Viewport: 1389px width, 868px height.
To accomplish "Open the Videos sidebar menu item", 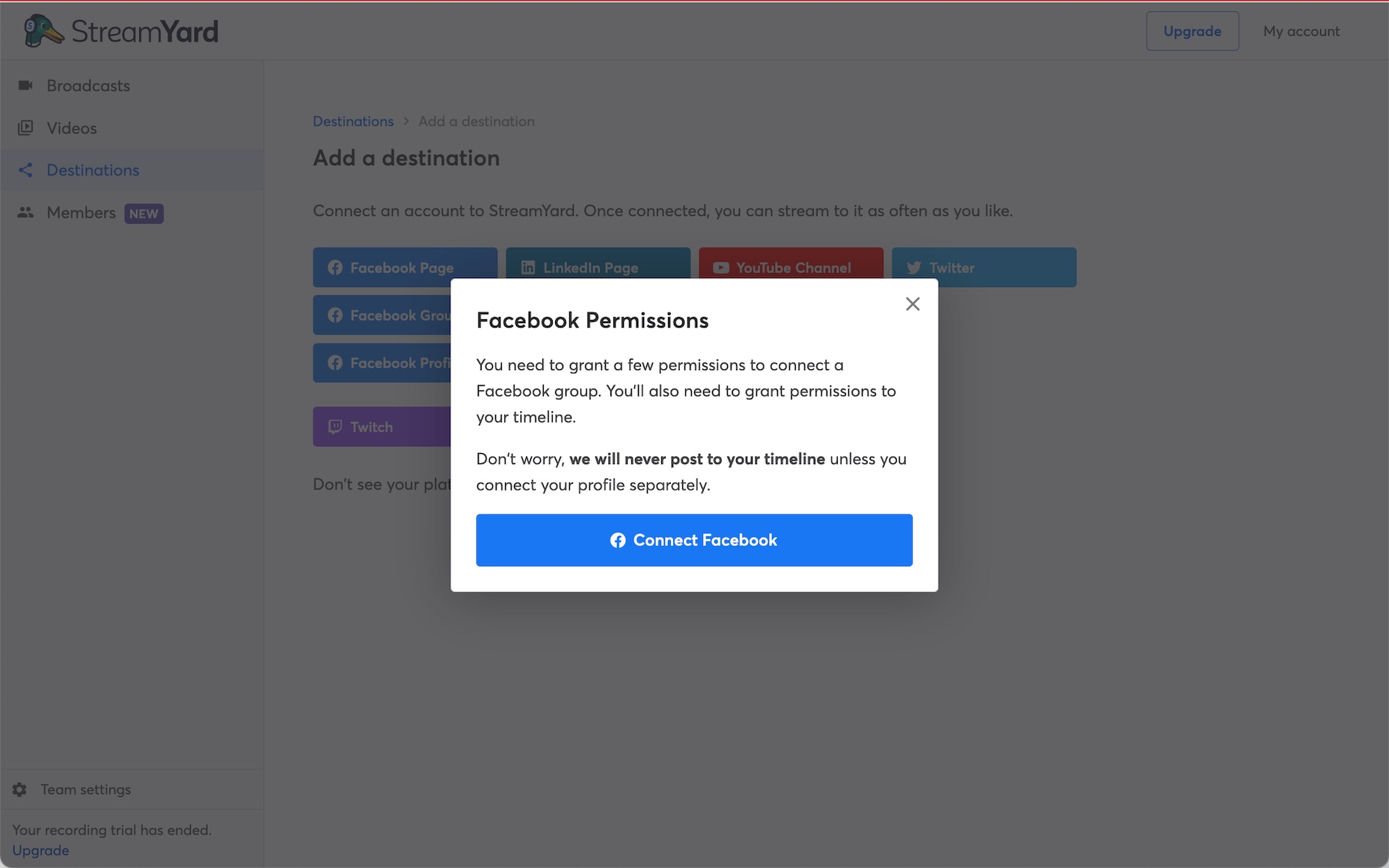I will (132, 128).
